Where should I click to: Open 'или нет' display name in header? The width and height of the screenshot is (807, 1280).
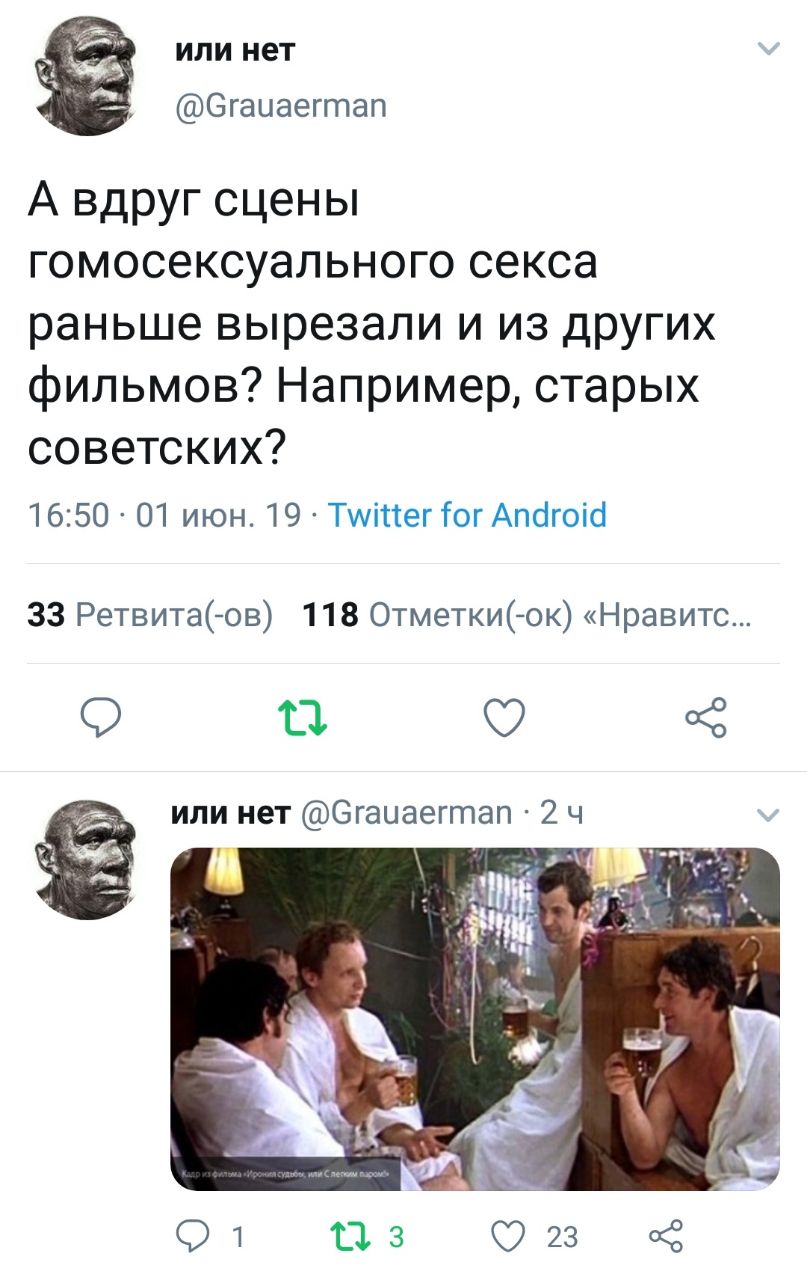tap(235, 49)
